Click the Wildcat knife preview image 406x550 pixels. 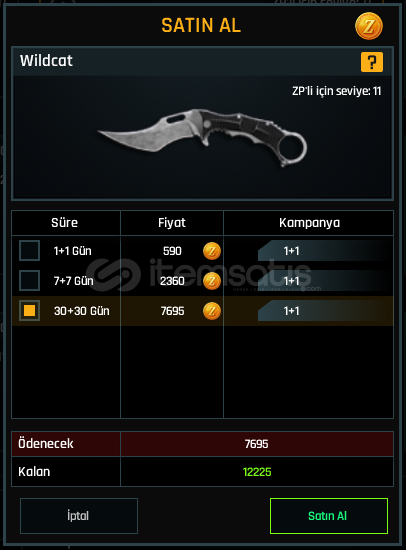point(202,138)
